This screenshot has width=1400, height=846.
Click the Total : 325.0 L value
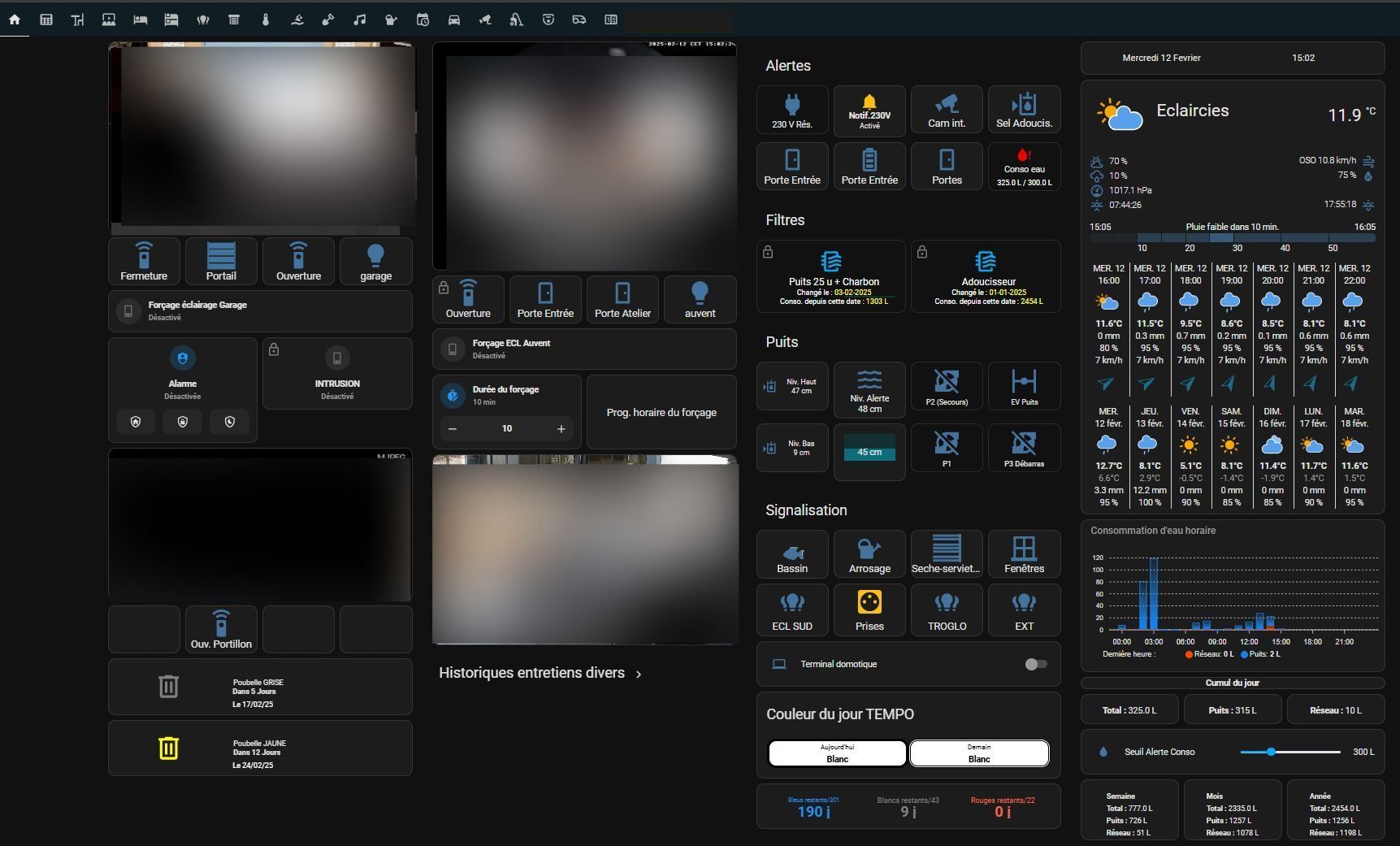pos(1129,710)
